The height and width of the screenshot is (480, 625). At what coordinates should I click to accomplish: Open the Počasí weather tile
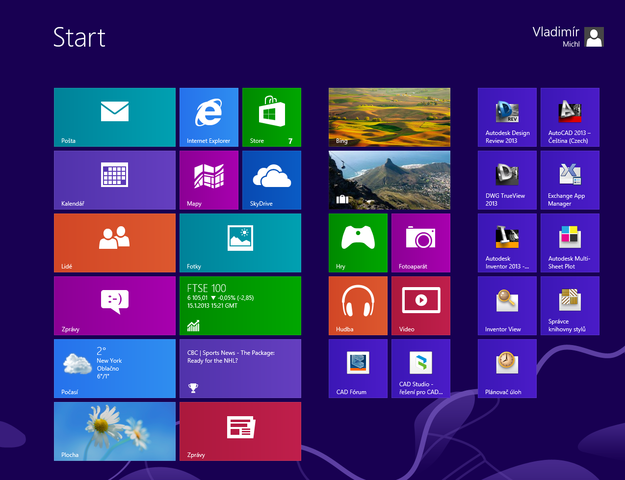pyautogui.click(x=115, y=368)
